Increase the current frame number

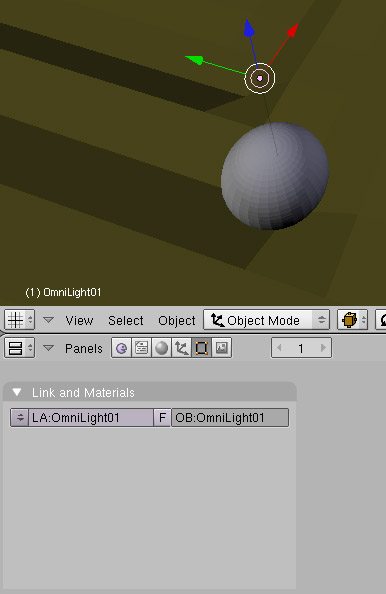point(323,348)
